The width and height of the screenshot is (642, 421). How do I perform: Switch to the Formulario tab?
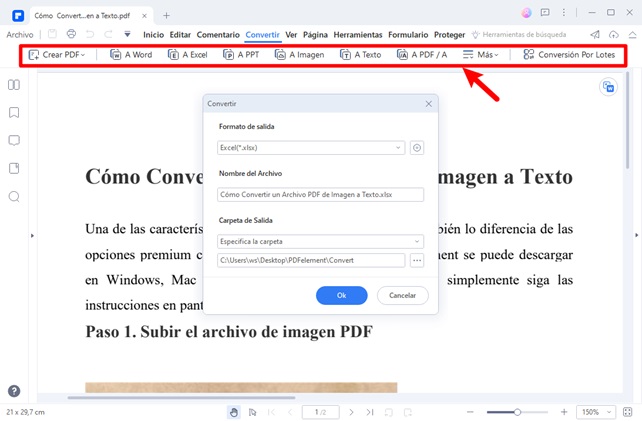408,35
